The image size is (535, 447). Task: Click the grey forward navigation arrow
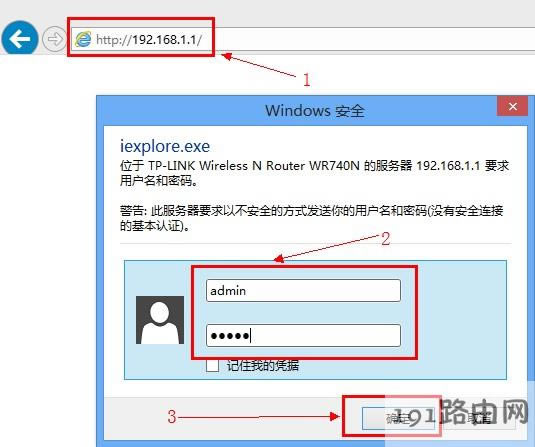tap(54, 39)
